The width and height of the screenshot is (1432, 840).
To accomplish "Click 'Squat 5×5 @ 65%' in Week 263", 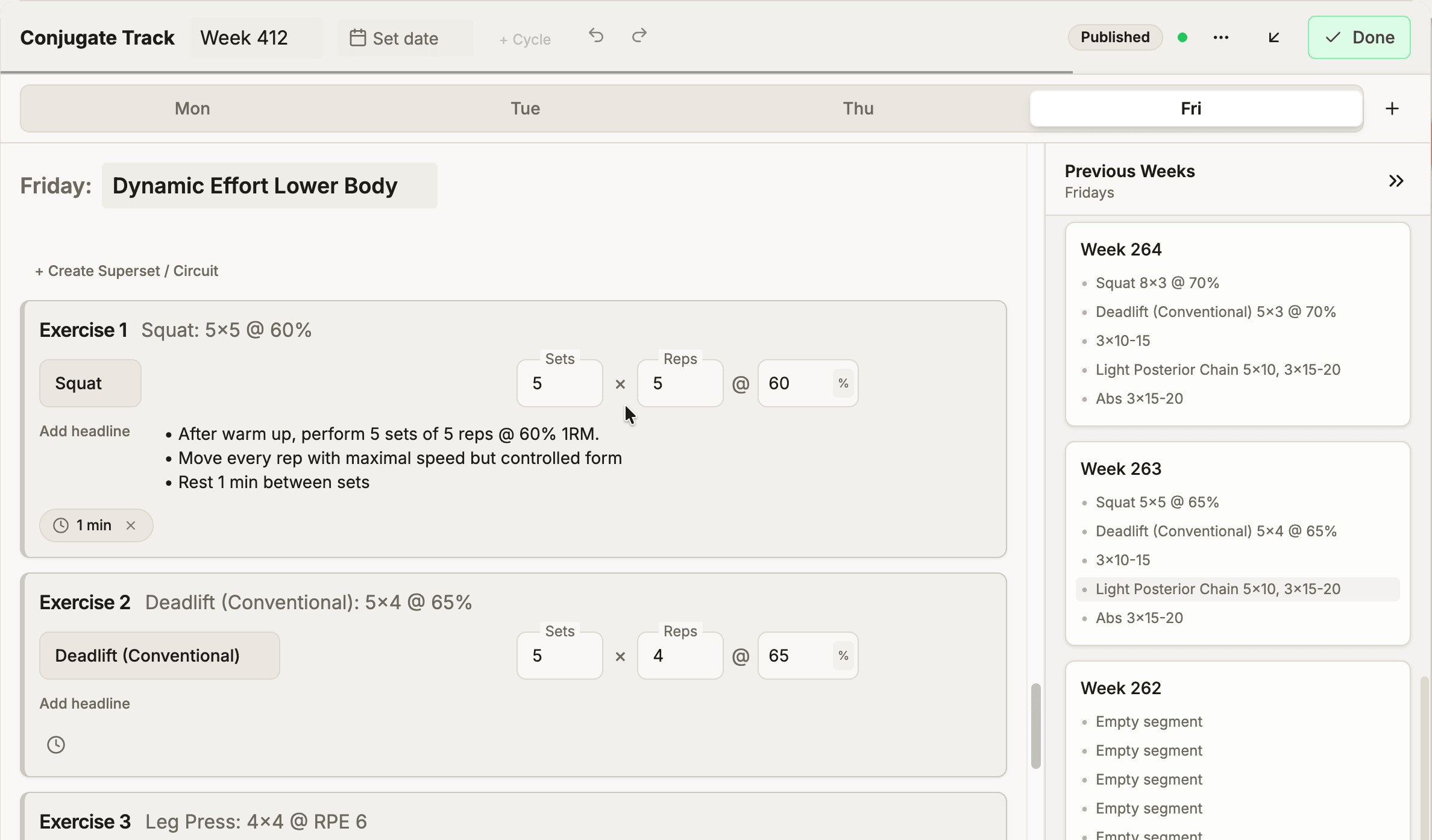I will click(x=1157, y=503).
